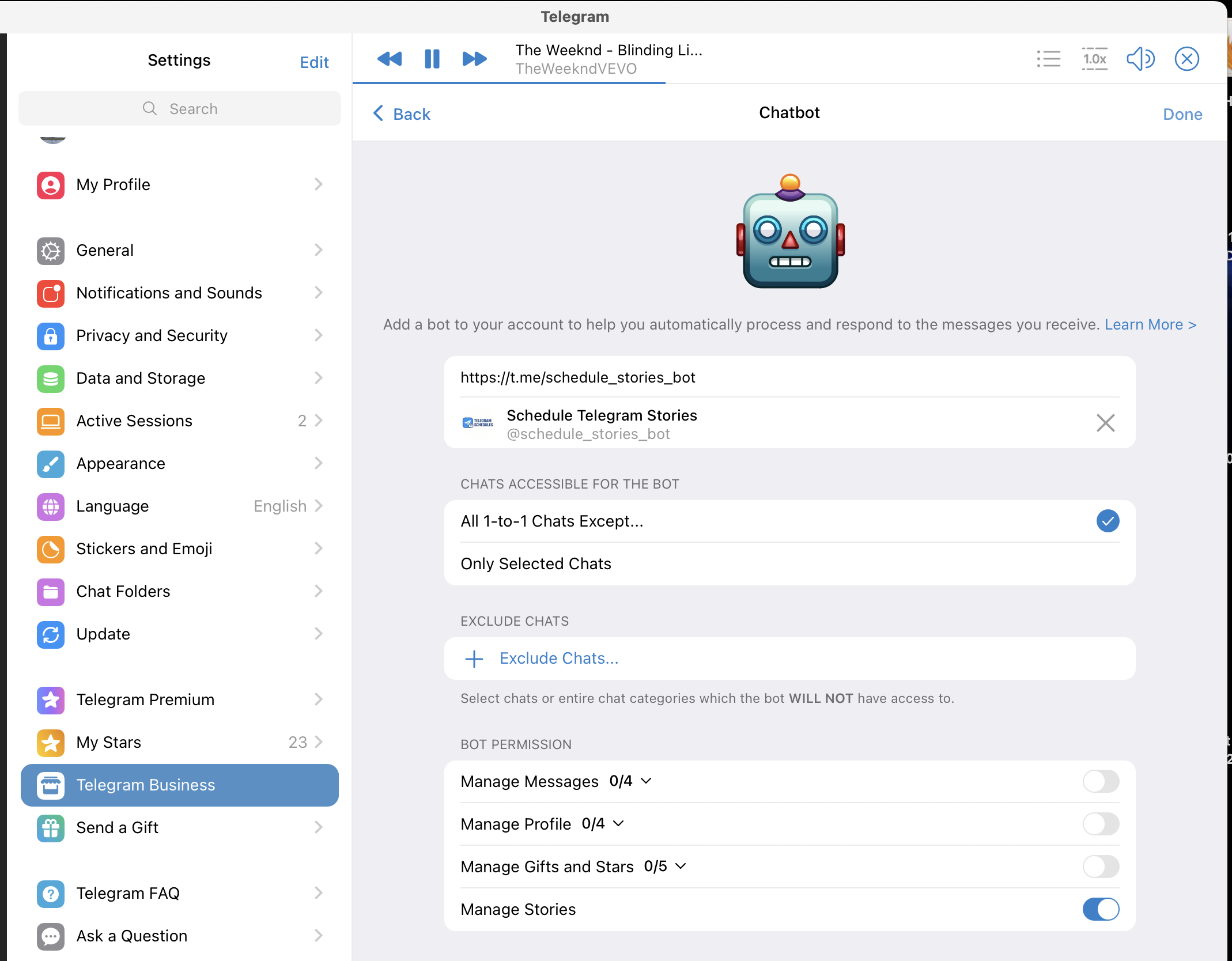Click the Data and Storage icon
1232x961 pixels.
click(x=51, y=379)
